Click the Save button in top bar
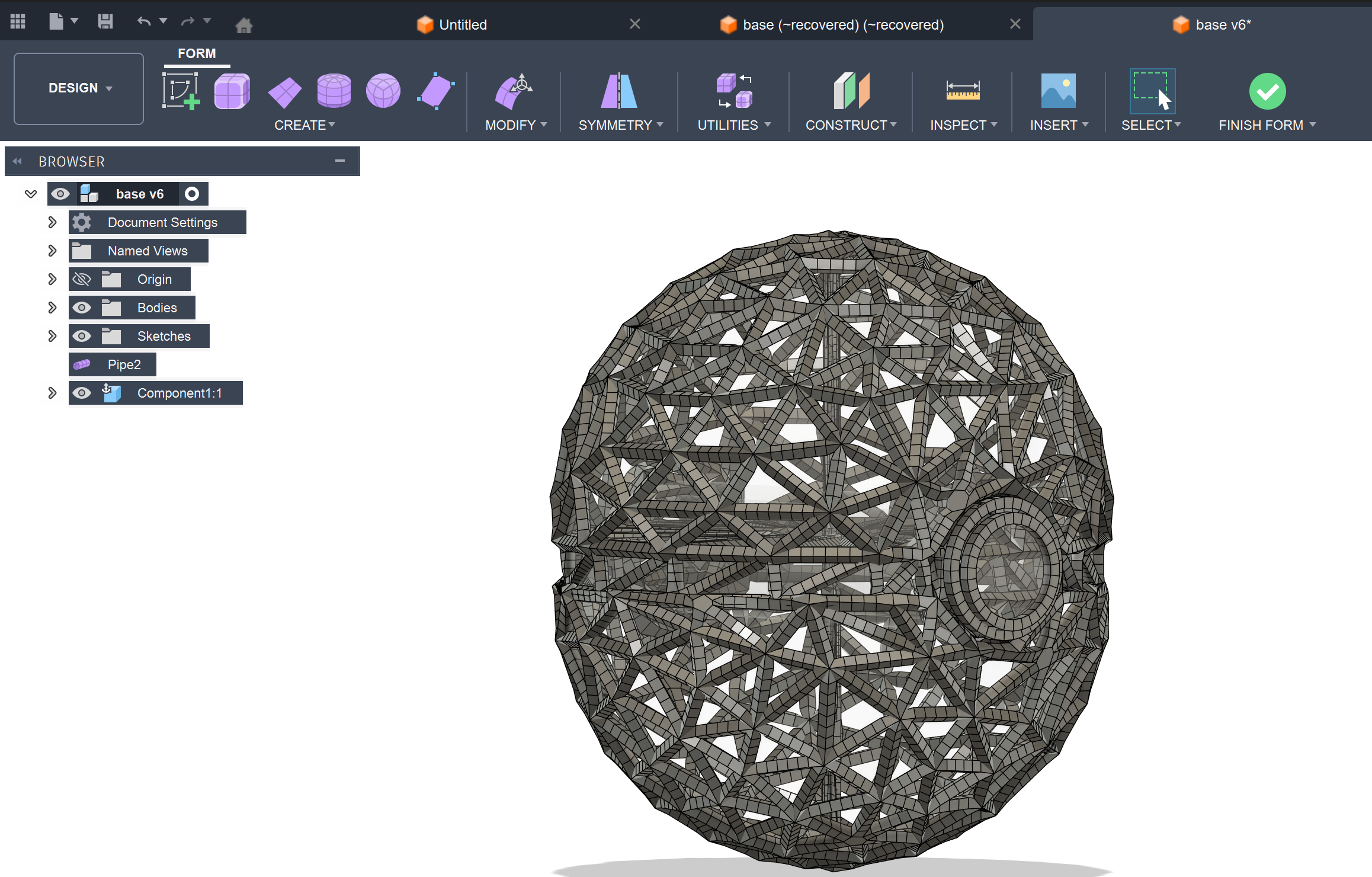1372x877 pixels. tap(105, 22)
